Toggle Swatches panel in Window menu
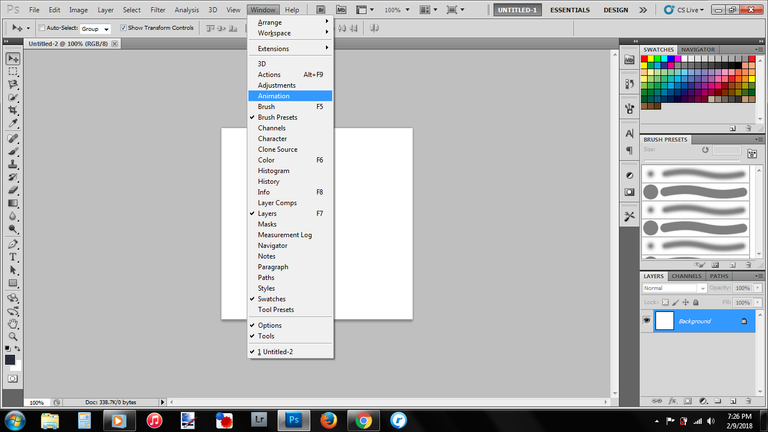This screenshot has height=432, width=768. (290, 299)
